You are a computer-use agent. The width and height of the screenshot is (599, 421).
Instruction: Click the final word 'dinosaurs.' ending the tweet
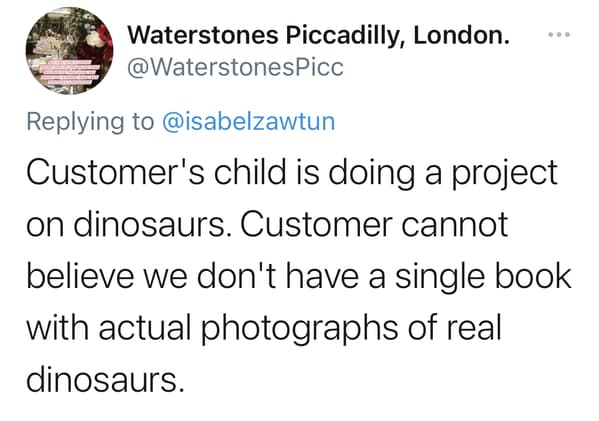105,380
